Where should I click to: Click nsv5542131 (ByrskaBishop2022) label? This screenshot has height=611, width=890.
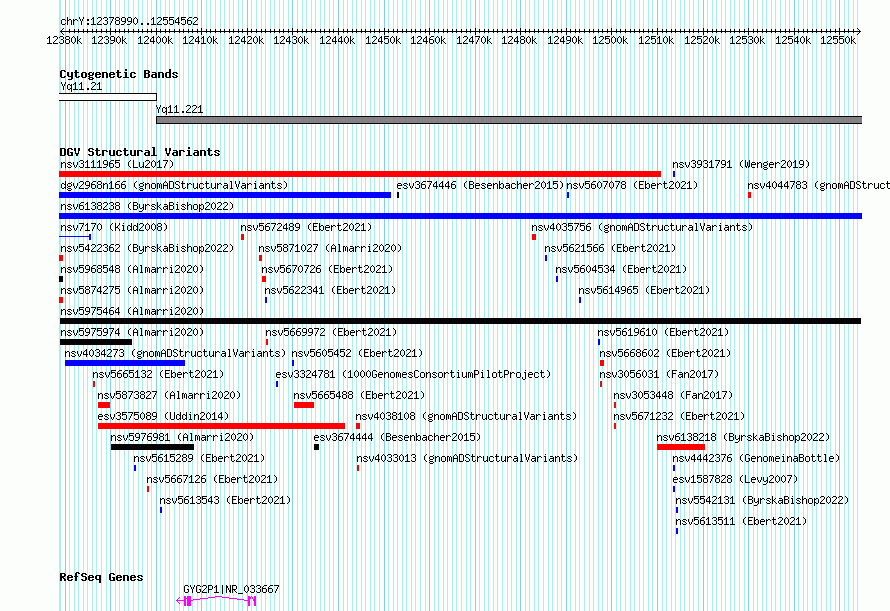coord(762,500)
